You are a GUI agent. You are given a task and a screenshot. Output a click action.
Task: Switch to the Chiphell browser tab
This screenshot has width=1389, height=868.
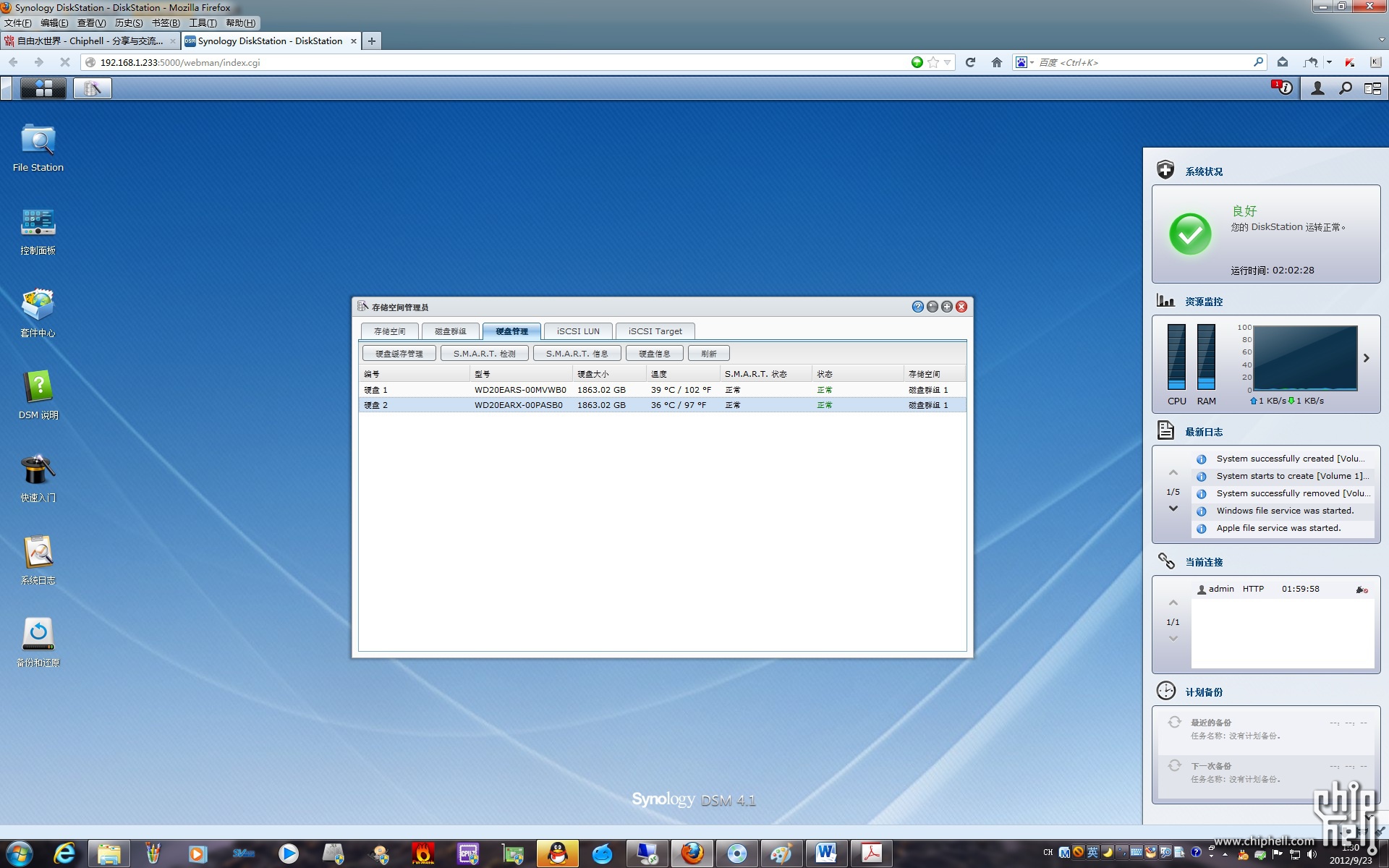(90, 41)
